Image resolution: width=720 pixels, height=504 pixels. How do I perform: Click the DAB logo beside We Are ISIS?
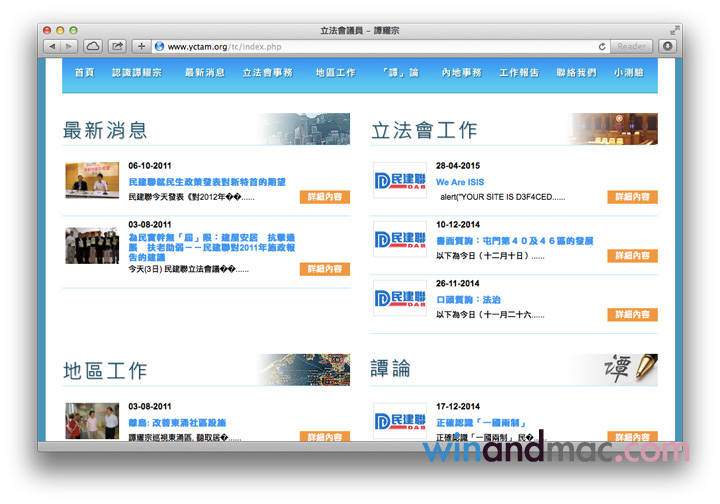click(x=400, y=180)
